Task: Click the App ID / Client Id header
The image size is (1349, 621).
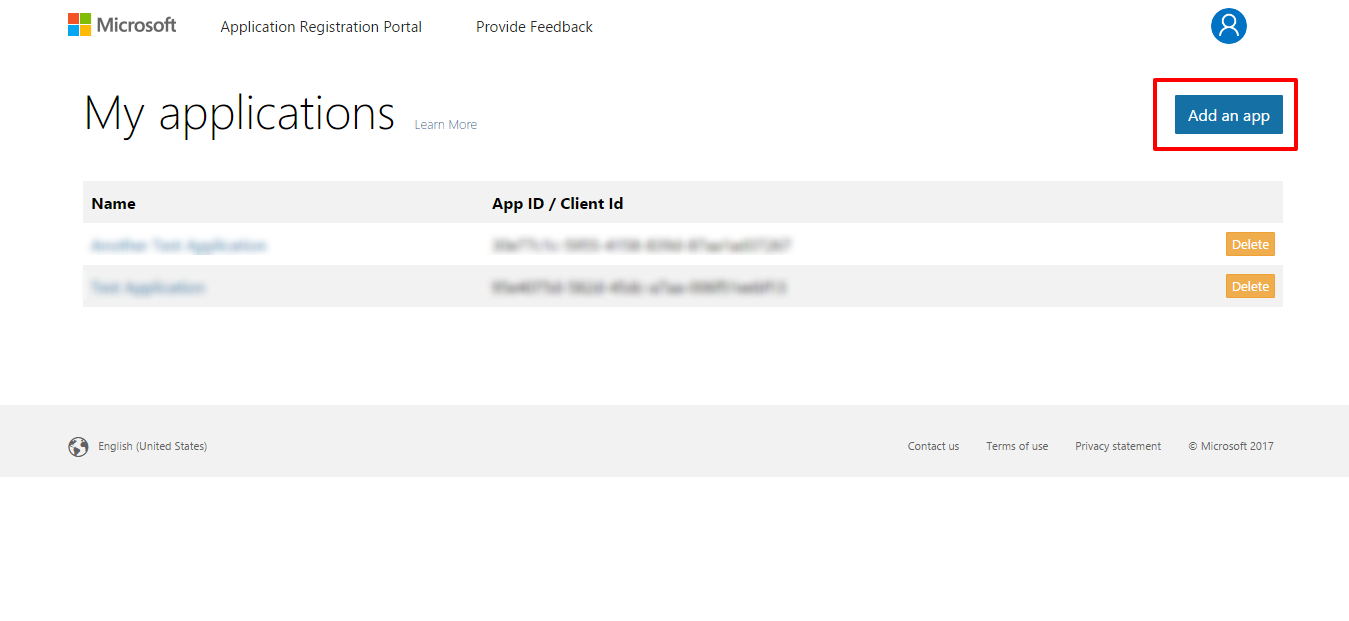Action: 557,204
